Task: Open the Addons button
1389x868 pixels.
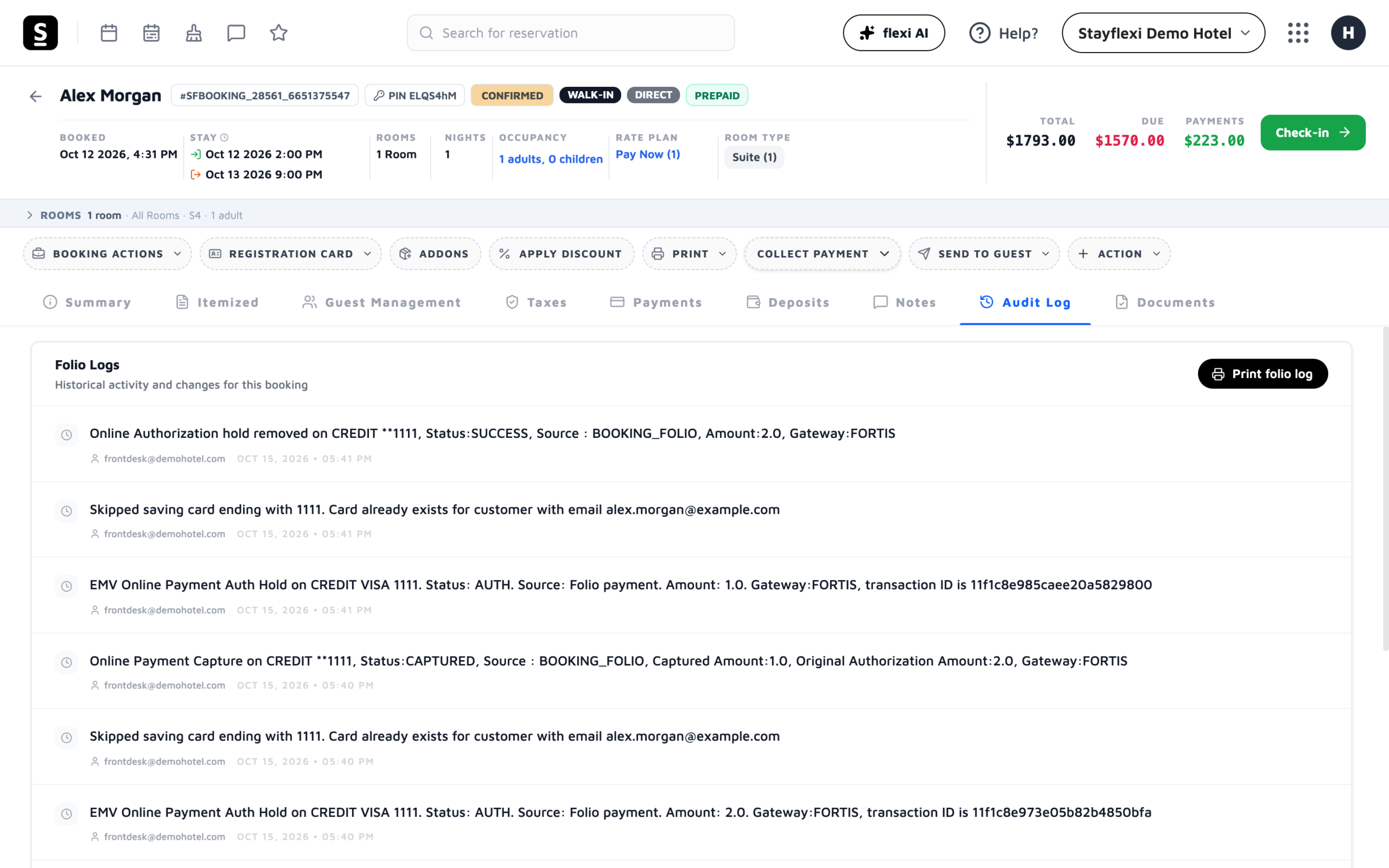Action: click(435, 254)
